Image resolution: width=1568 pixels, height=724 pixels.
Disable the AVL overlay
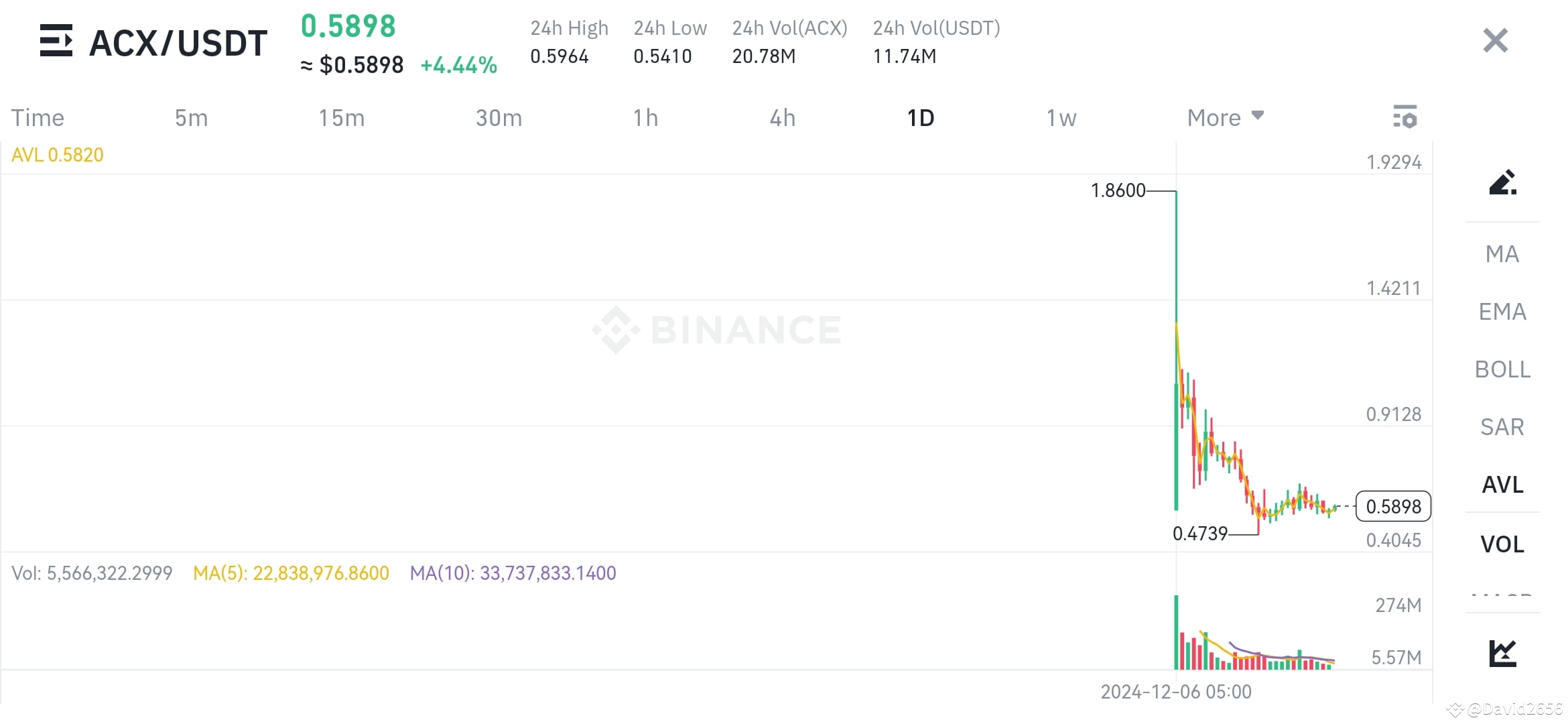pyautogui.click(x=1502, y=485)
